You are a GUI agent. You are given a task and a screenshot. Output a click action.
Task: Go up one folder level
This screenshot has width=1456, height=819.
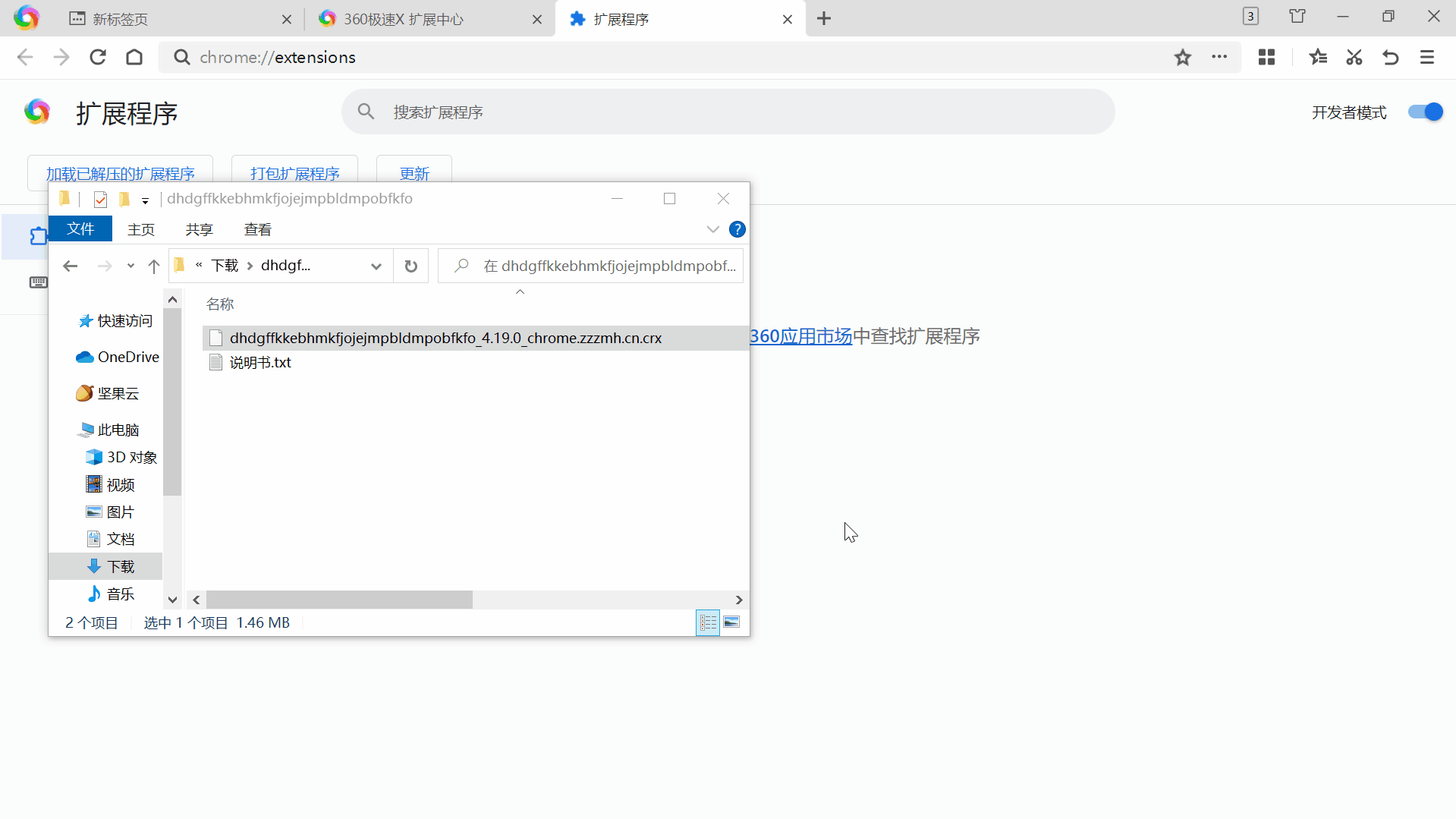point(154,266)
